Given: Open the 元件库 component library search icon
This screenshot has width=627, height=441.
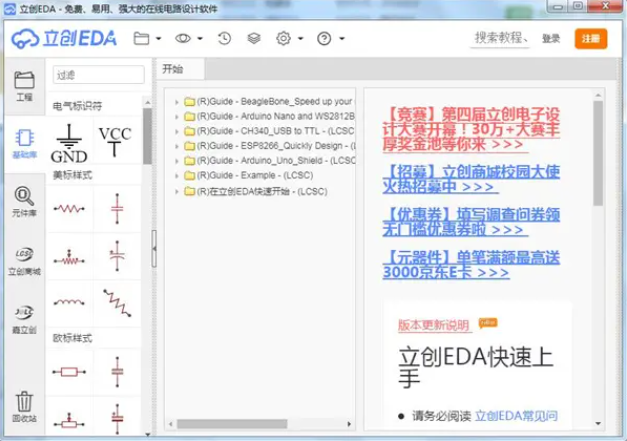Looking at the screenshot, I should (x=24, y=202).
